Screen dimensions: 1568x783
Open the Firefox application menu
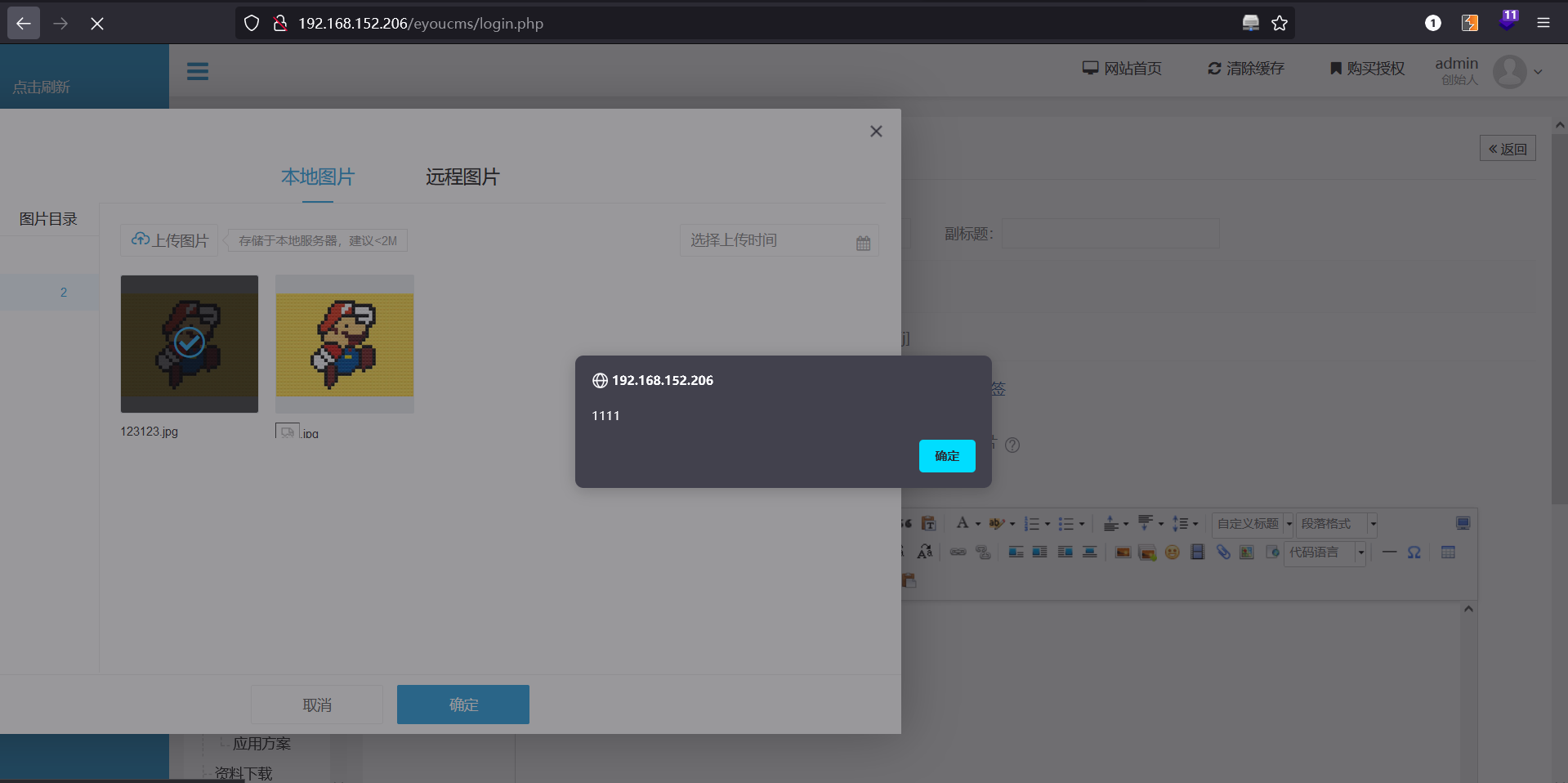point(1543,23)
